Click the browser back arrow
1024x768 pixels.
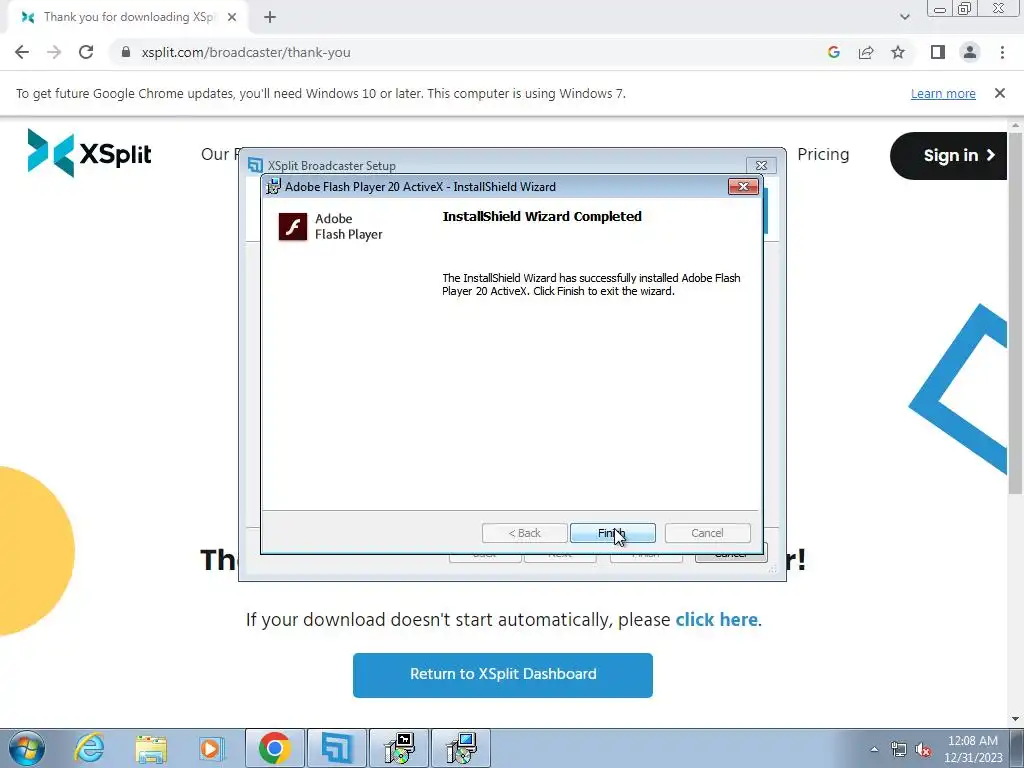pos(22,52)
